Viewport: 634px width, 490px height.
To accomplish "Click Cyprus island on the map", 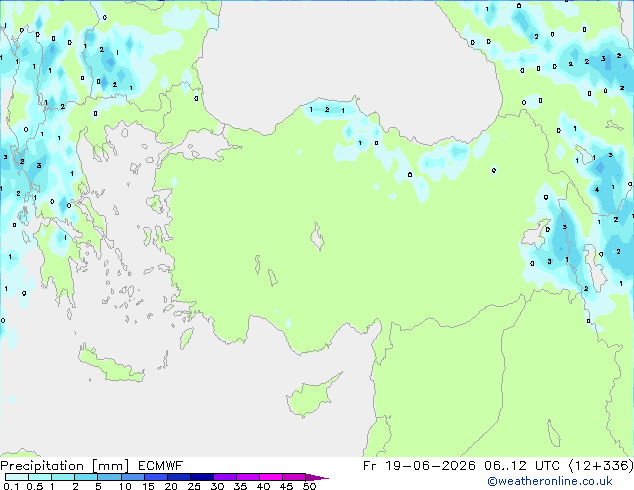I will (x=309, y=398).
